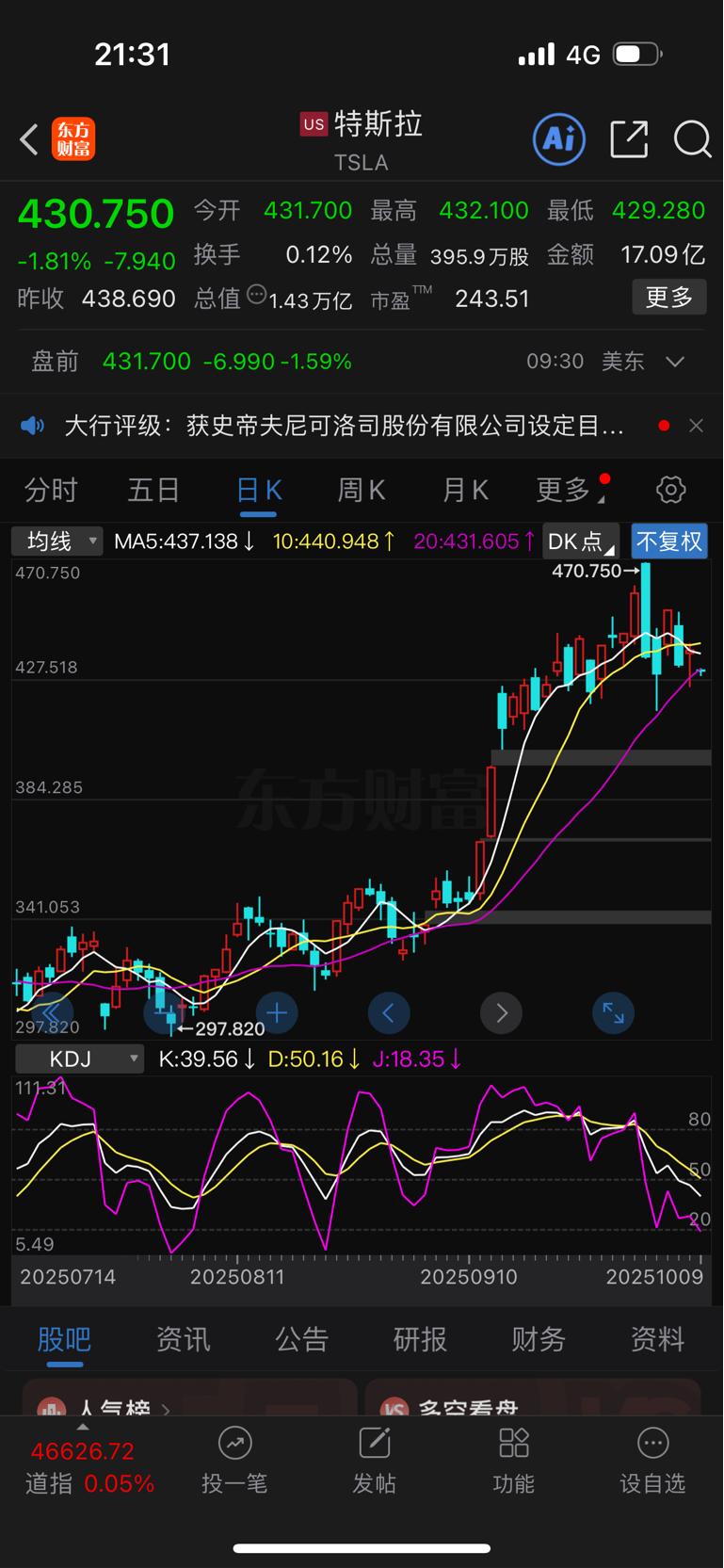The height and width of the screenshot is (1568, 724).
Task: Expand the 更多 chart period menu
Action: point(570,490)
